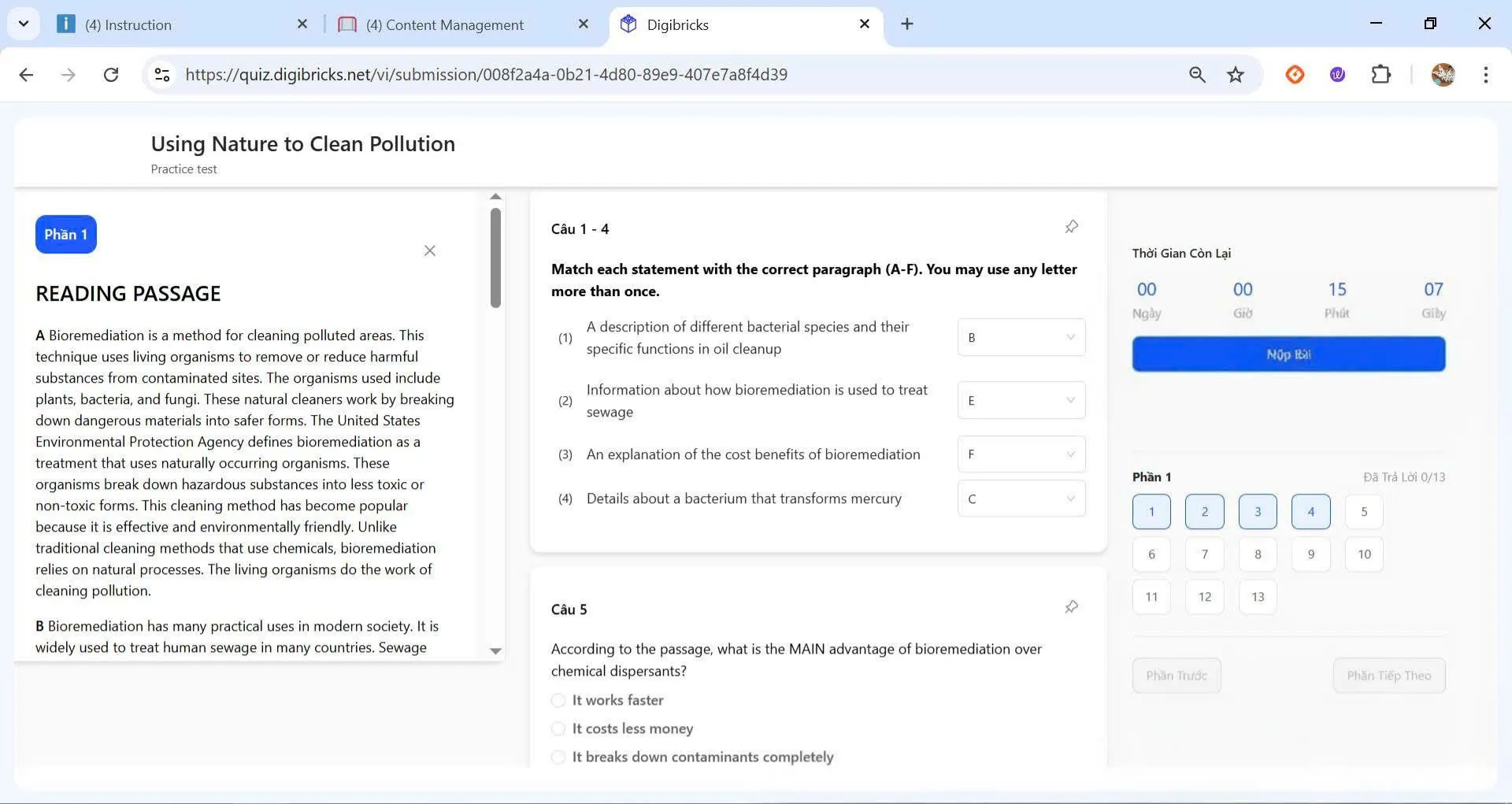Click the pin icon for Câu 5
The width and height of the screenshot is (1512, 804).
[x=1071, y=607]
